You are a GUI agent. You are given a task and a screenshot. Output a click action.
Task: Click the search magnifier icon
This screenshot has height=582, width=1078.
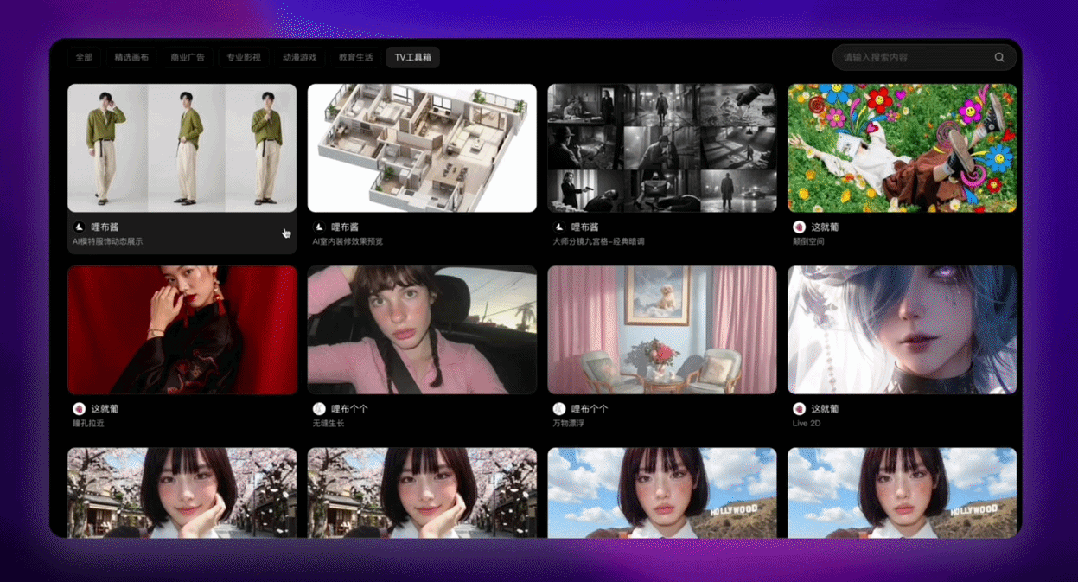click(x=998, y=58)
